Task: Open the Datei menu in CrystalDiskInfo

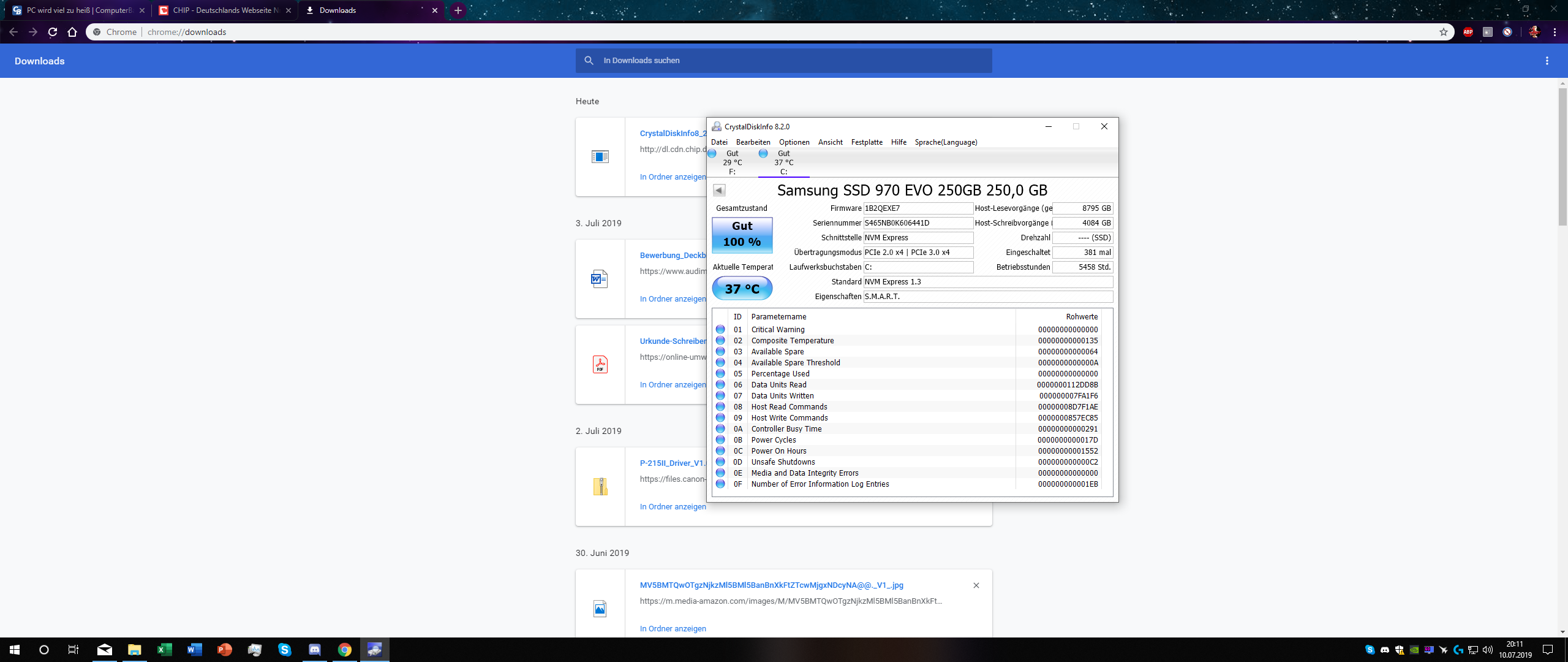Action: (x=719, y=142)
